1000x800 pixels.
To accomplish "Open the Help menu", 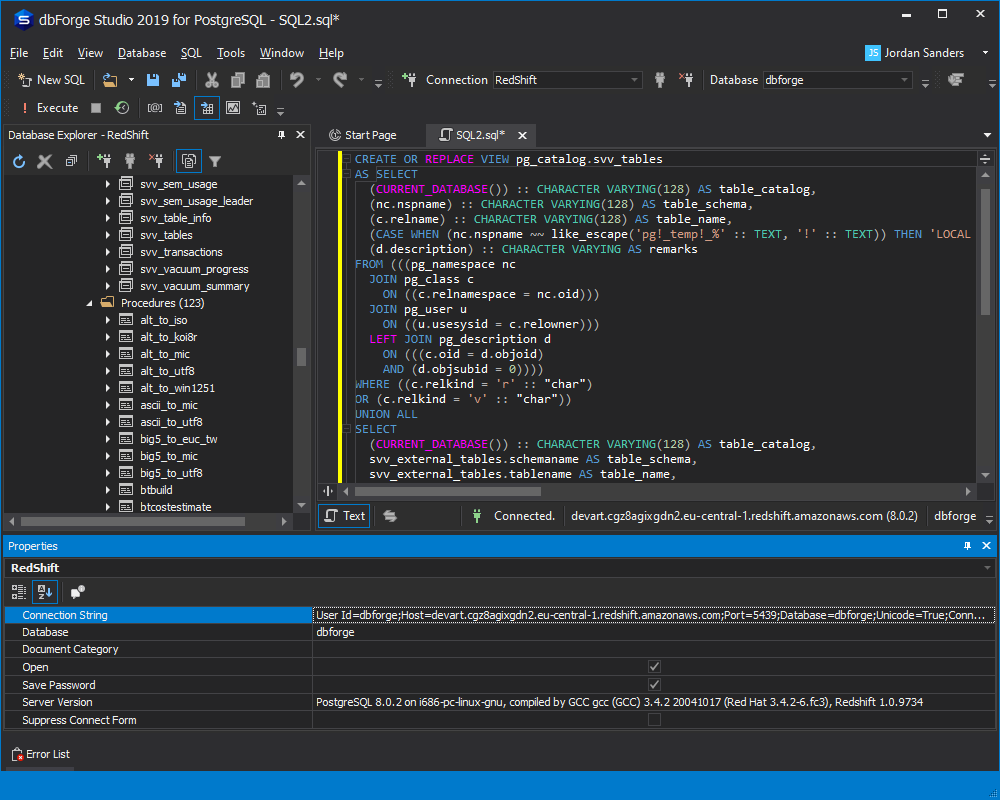I will click(x=331, y=53).
